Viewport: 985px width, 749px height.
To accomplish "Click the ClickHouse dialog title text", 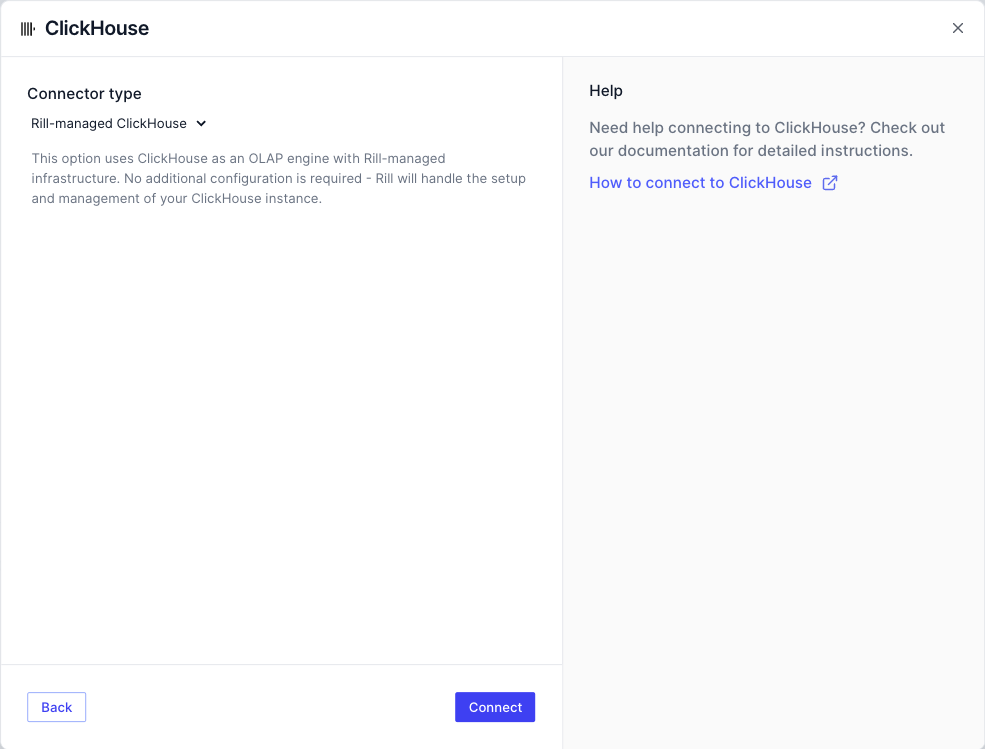I will pos(97,28).
